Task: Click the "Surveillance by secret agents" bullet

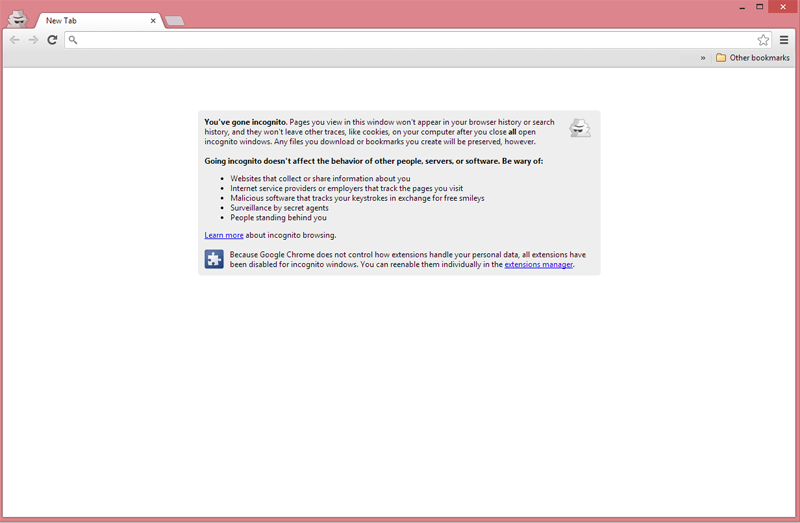Action: click(x=279, y=208)
